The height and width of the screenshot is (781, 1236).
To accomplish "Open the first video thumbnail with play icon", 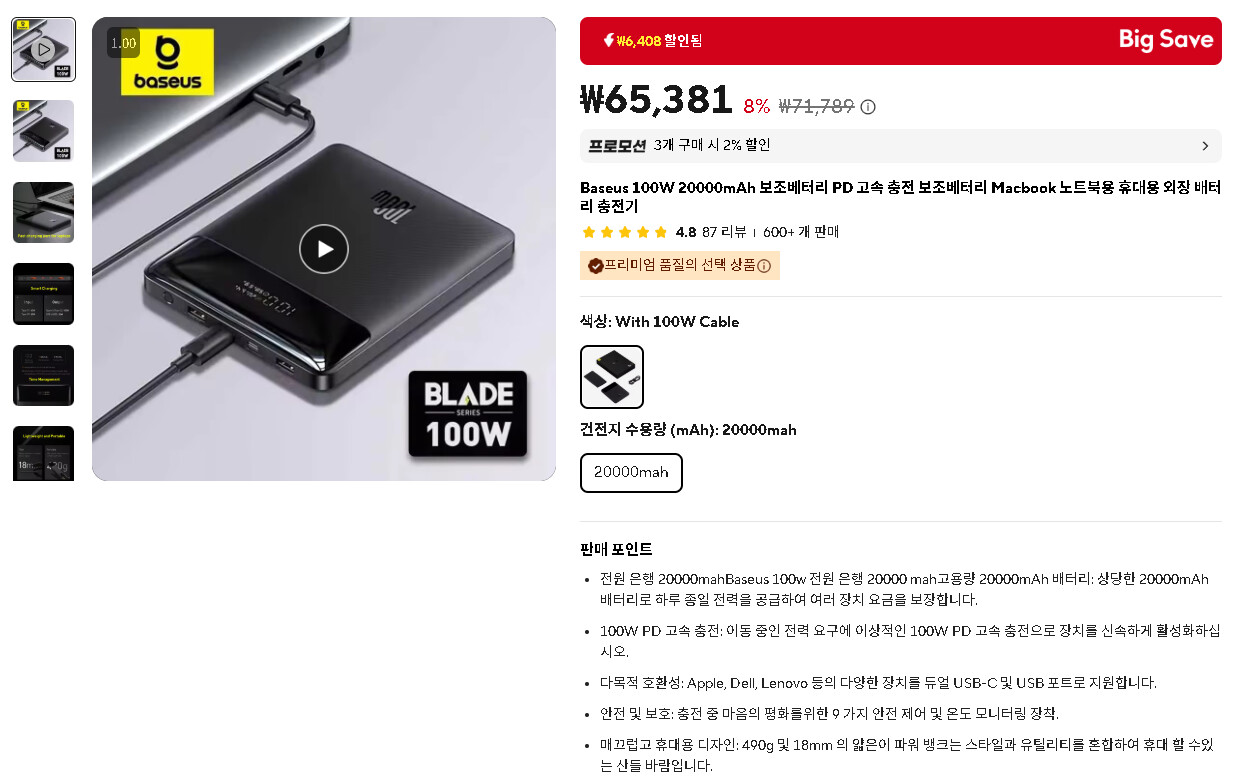I will 43,49.
